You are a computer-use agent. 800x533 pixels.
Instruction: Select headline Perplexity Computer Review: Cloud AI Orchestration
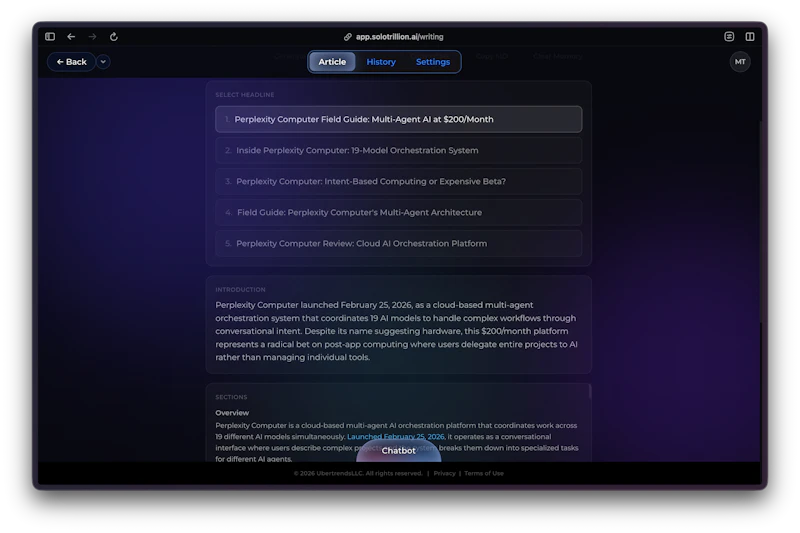click(398, 244)
